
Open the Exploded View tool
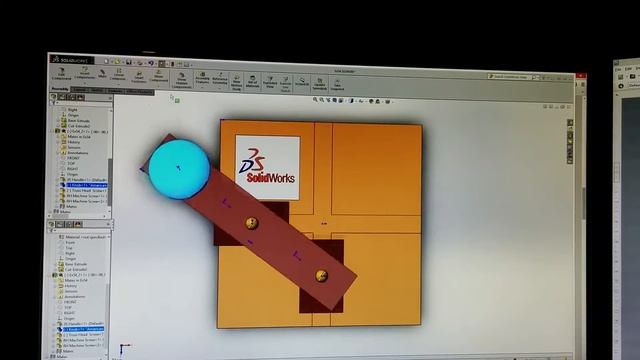click(x=269, y=82)
